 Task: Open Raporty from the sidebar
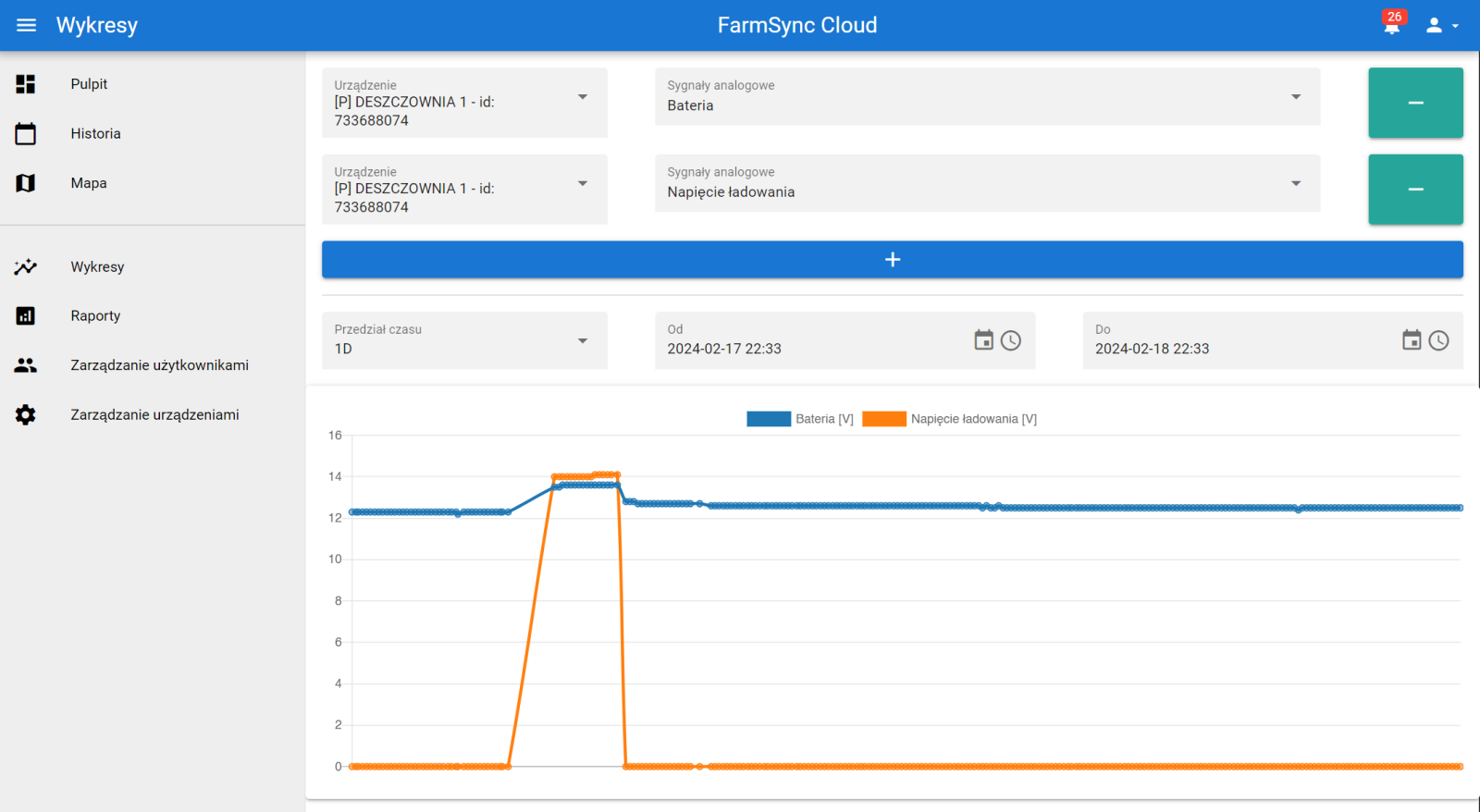coord(95,316)
